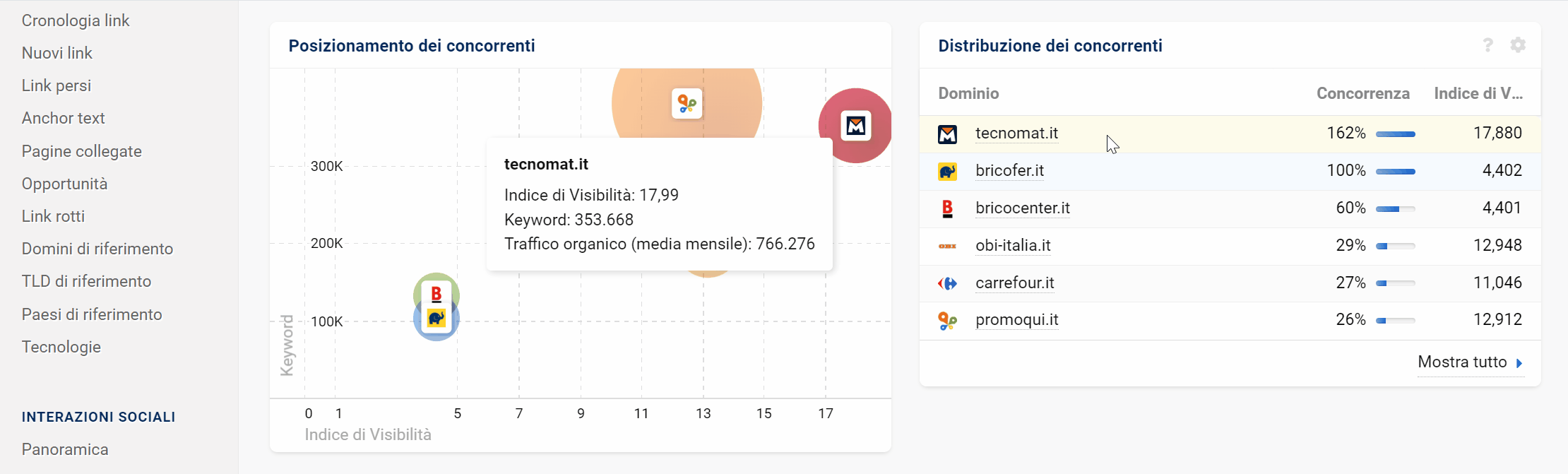1568x474 pixels.
Task: Open Domini di riferimento sidebar item
Action: click(x=97, y=249)
